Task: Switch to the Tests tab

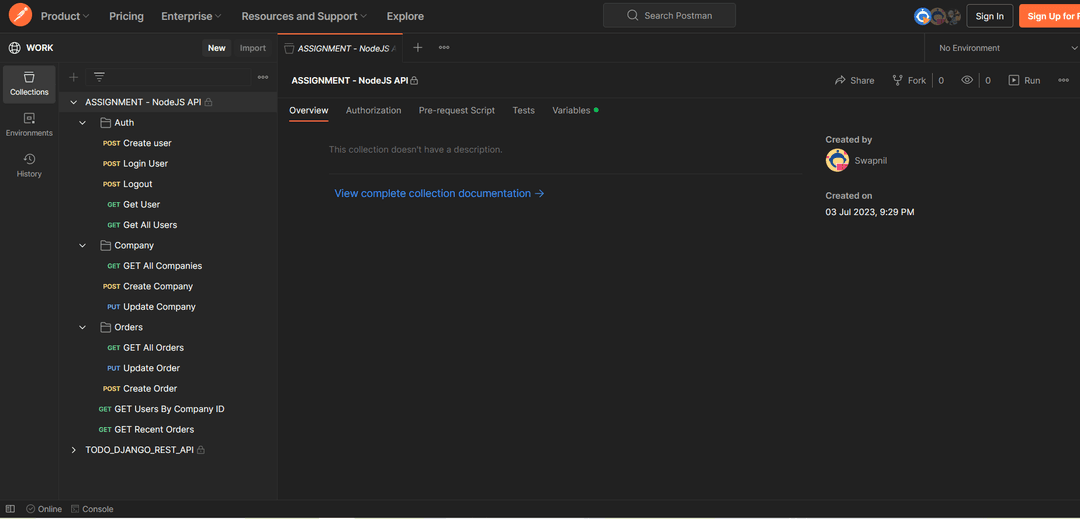Action: tap(523, 110)
